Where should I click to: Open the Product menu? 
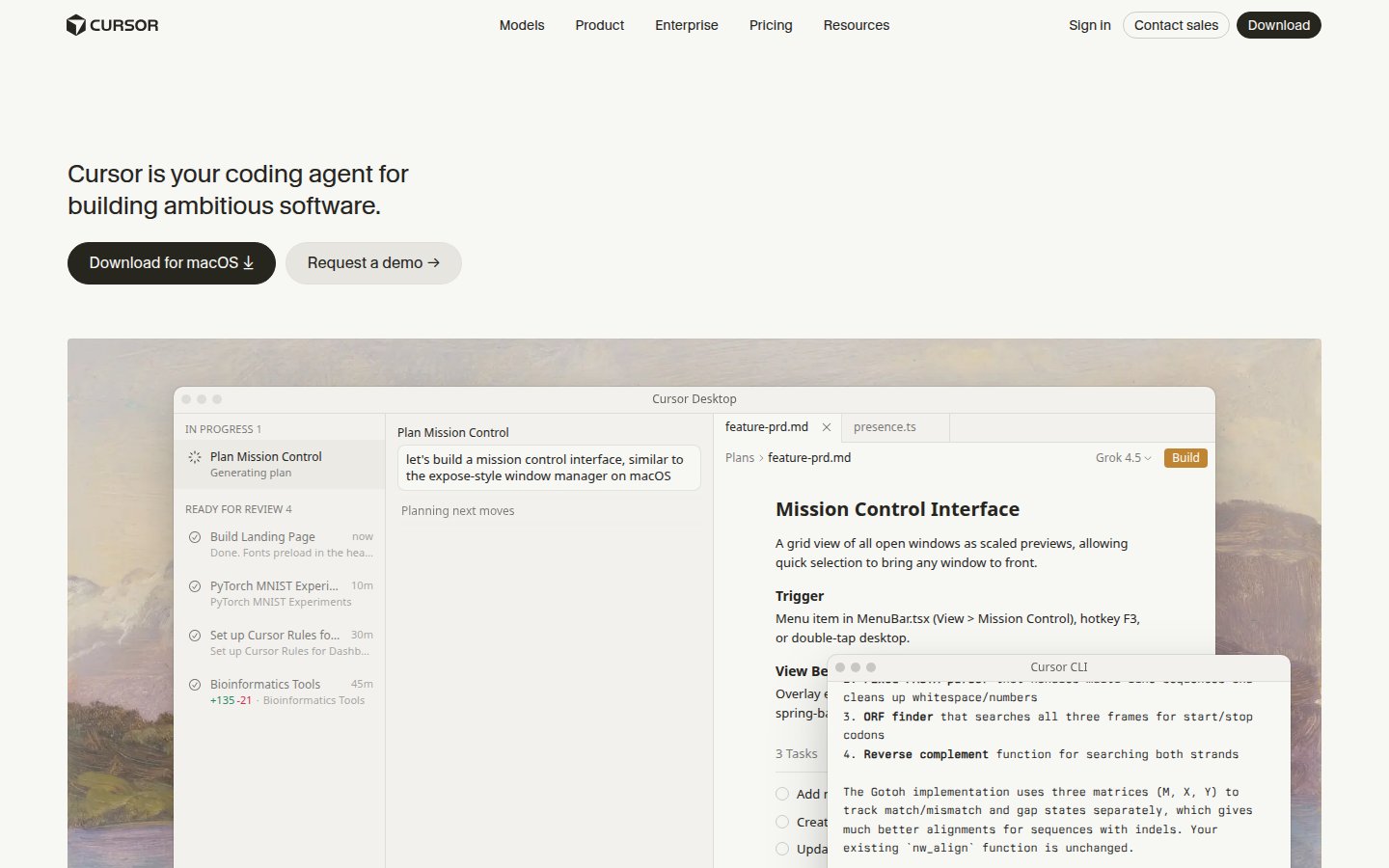(600, 25)
